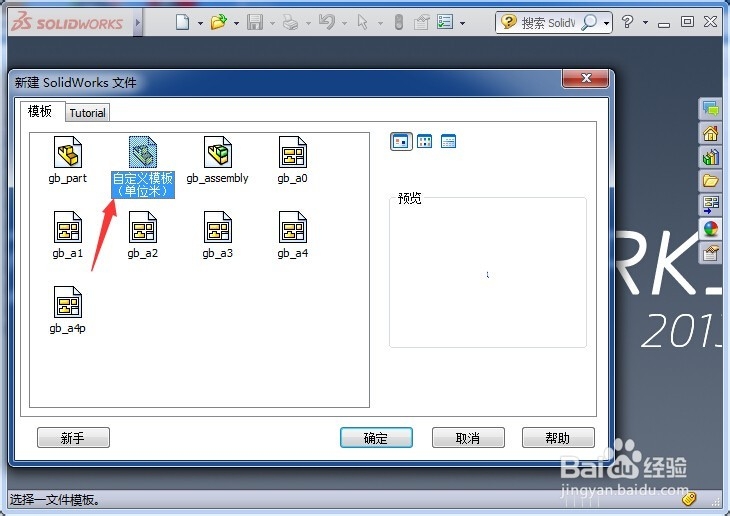This screenshot has height=516, width=730.
Task: Click the 搜索 SolidWorks search field
Action: click(548, 22)
